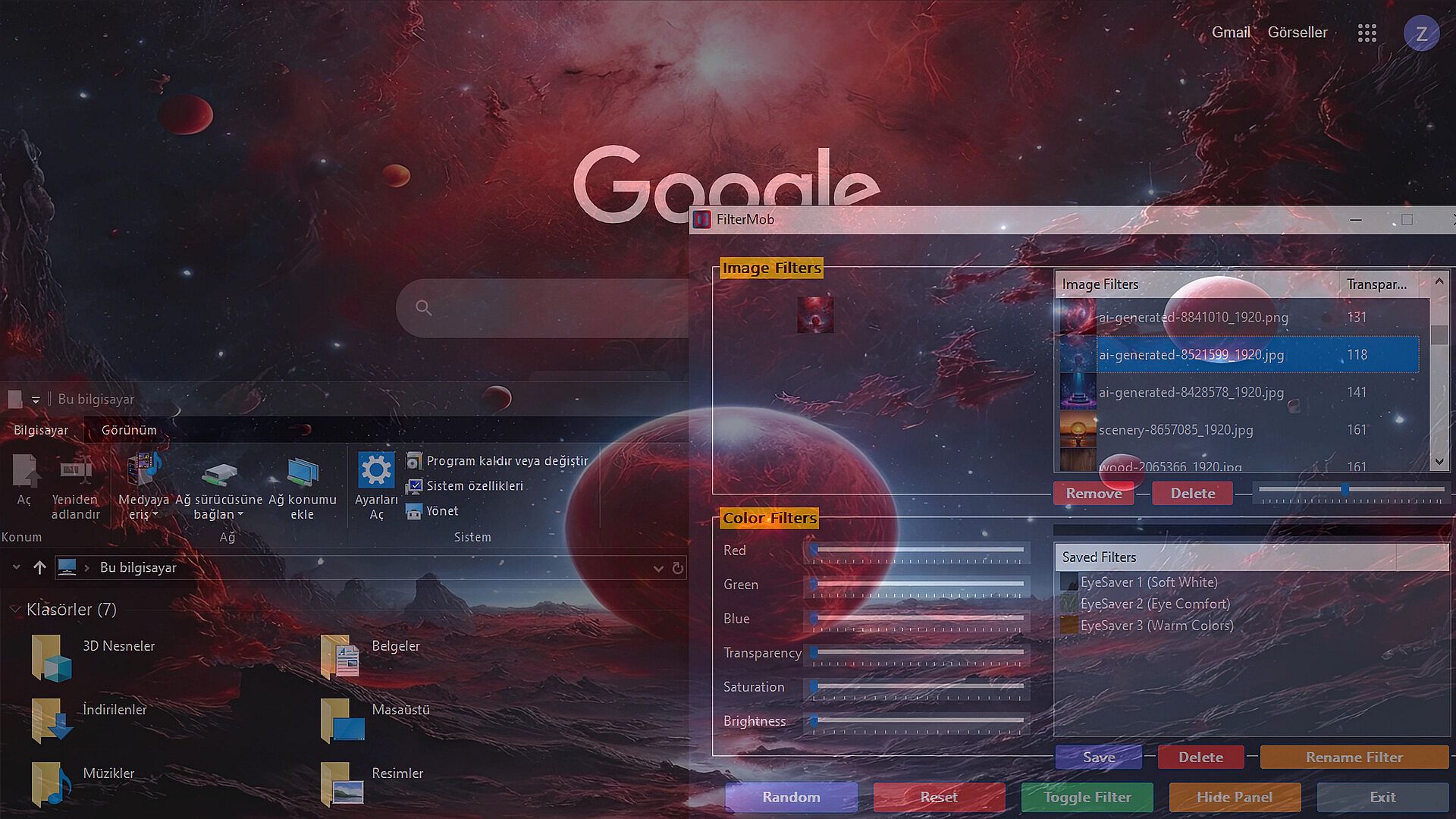Image resolution: width=1456 pixels, height=819 pixels.
Task: Click the Red color filter slider
Action: pyautogui.click(x=918, y=550)
